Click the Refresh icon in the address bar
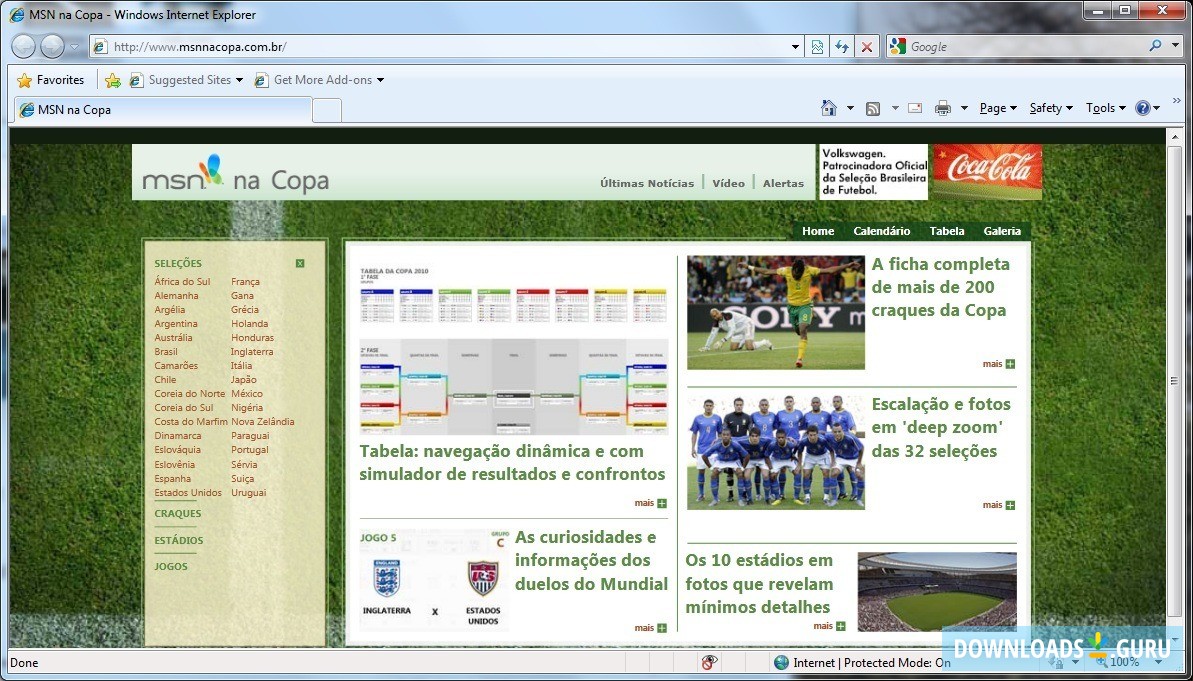The image size is (1193, 681). [x=843, y=46]
